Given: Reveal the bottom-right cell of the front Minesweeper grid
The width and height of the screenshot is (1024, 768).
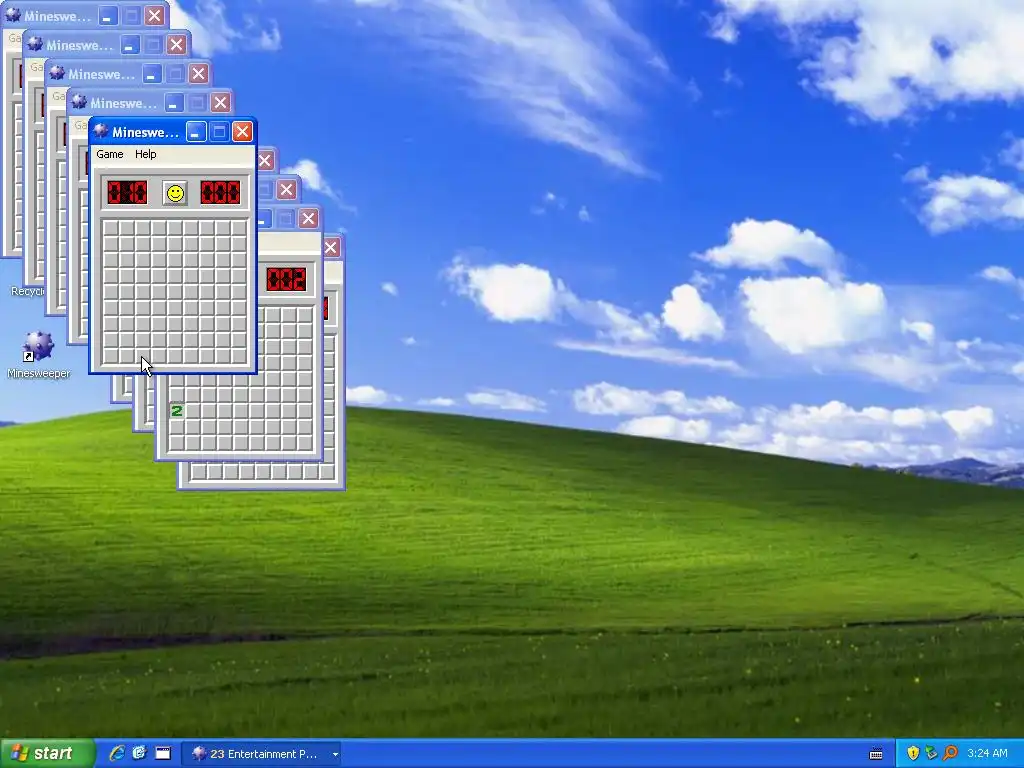Looking at the screenshot, I should coord(240,357).
